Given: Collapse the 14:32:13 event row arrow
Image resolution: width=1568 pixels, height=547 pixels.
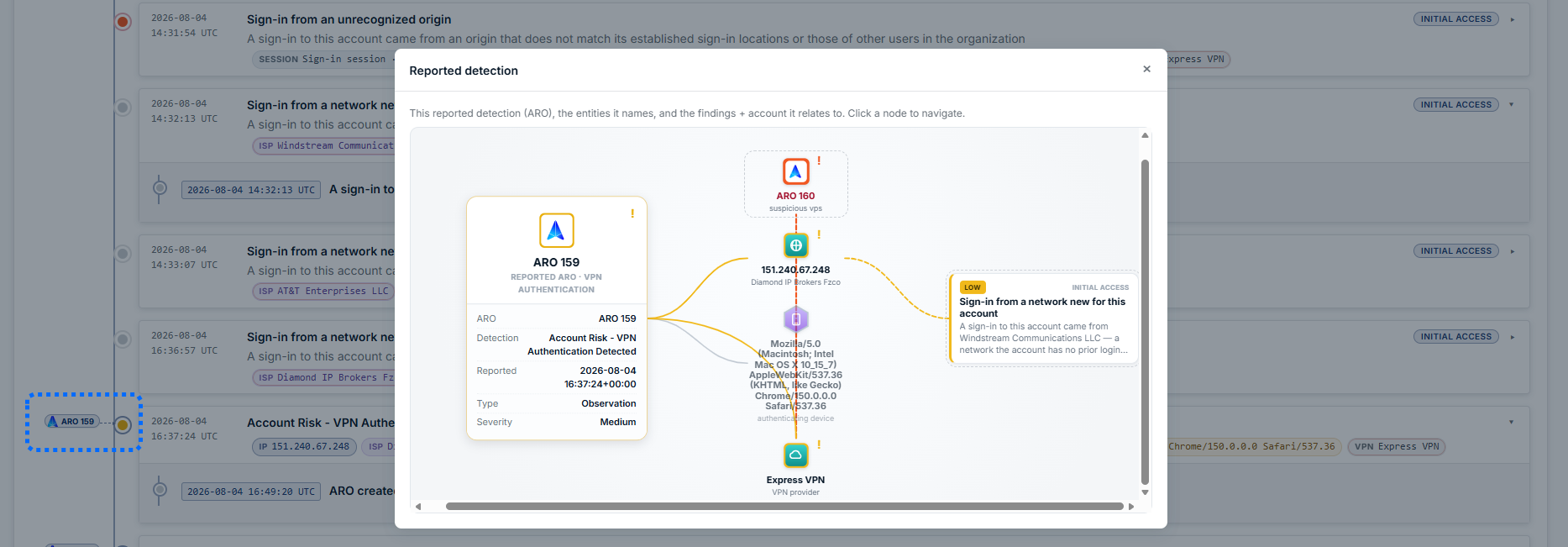Looking at the screenshot, I should click(1512, 105).
